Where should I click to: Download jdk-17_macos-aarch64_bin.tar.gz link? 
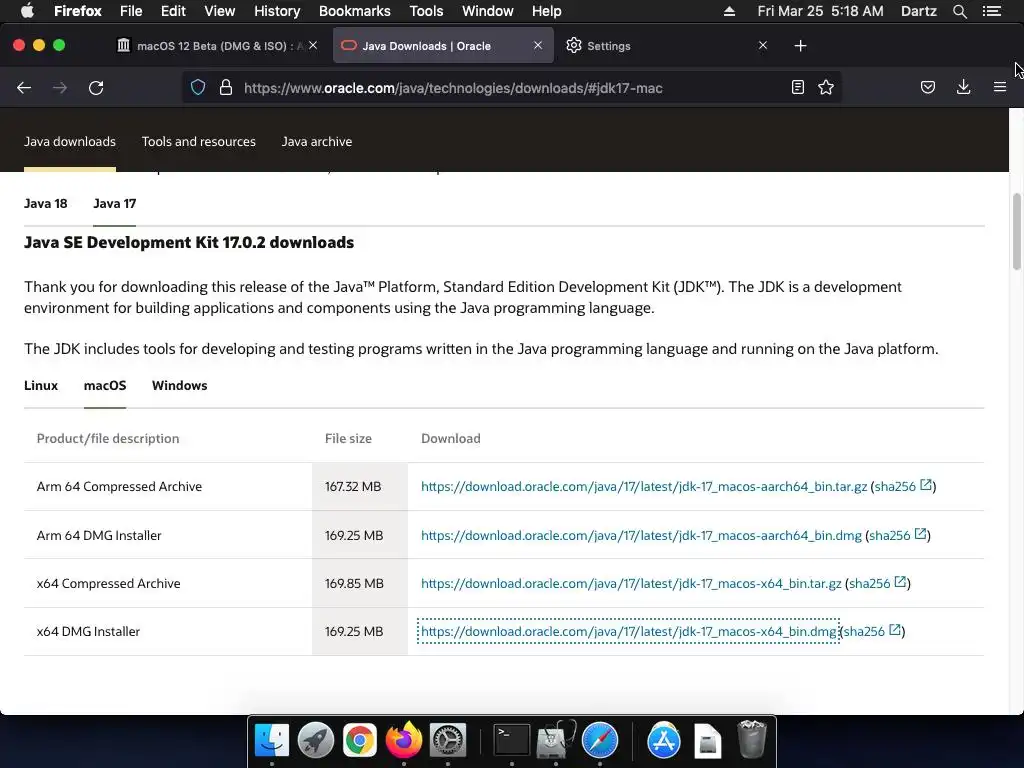tap(644, 486)
